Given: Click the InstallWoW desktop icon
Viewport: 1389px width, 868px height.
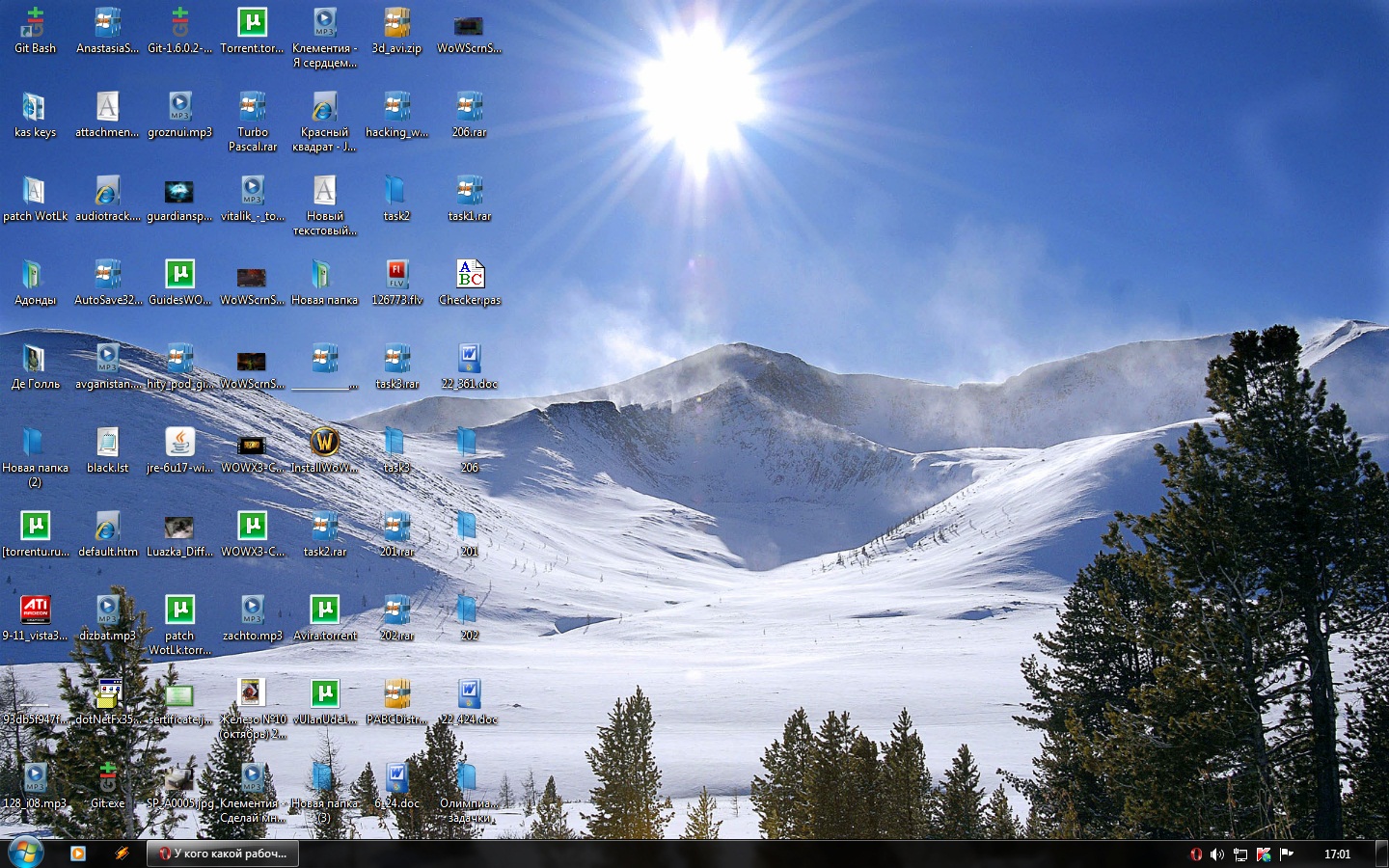Looking at the screenshot, I should 325,445.
